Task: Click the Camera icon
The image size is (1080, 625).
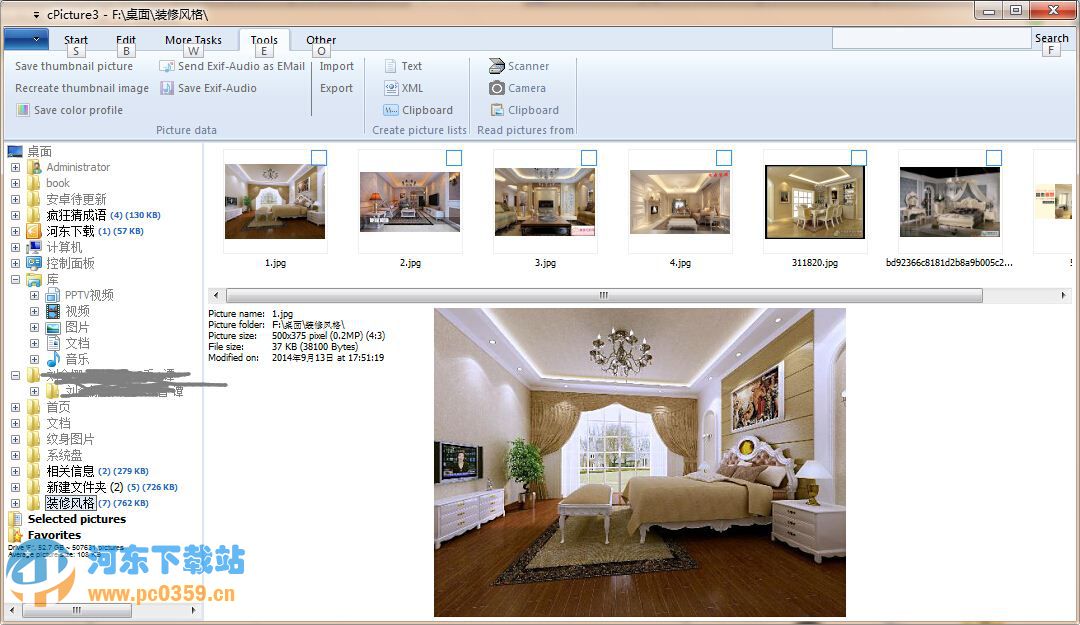Action: tap(497, 88)
